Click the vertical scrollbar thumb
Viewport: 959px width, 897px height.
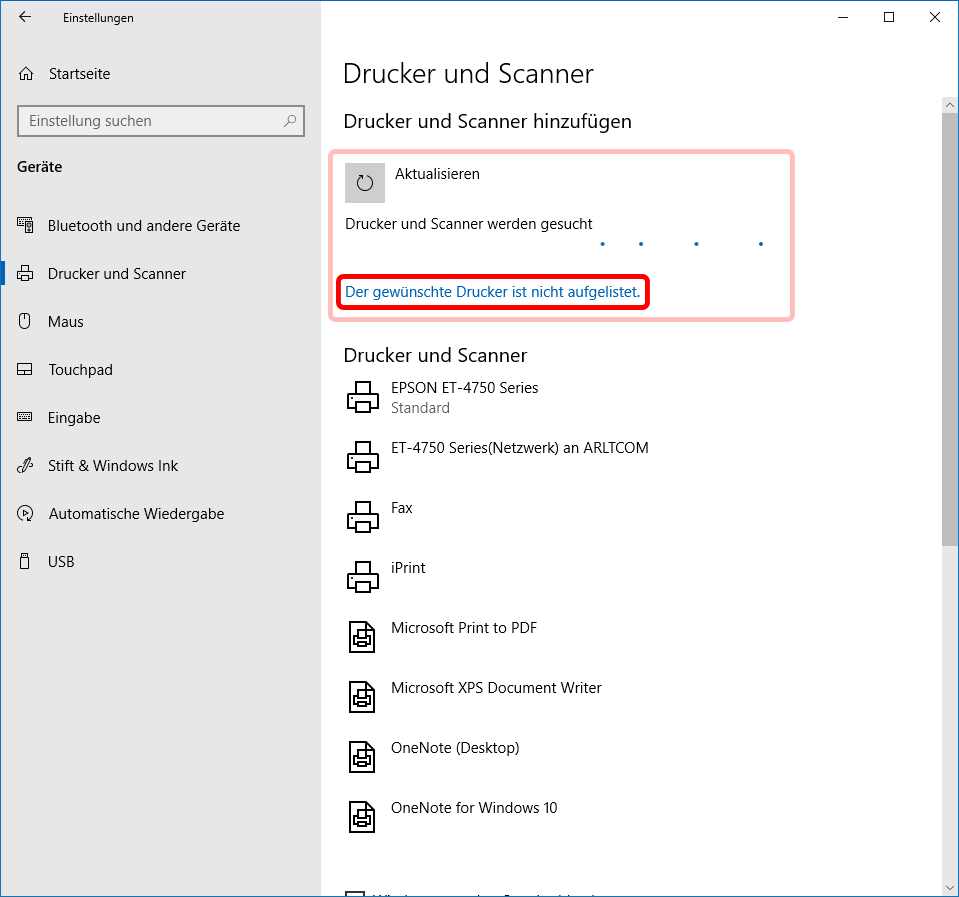tap(950, 330)
